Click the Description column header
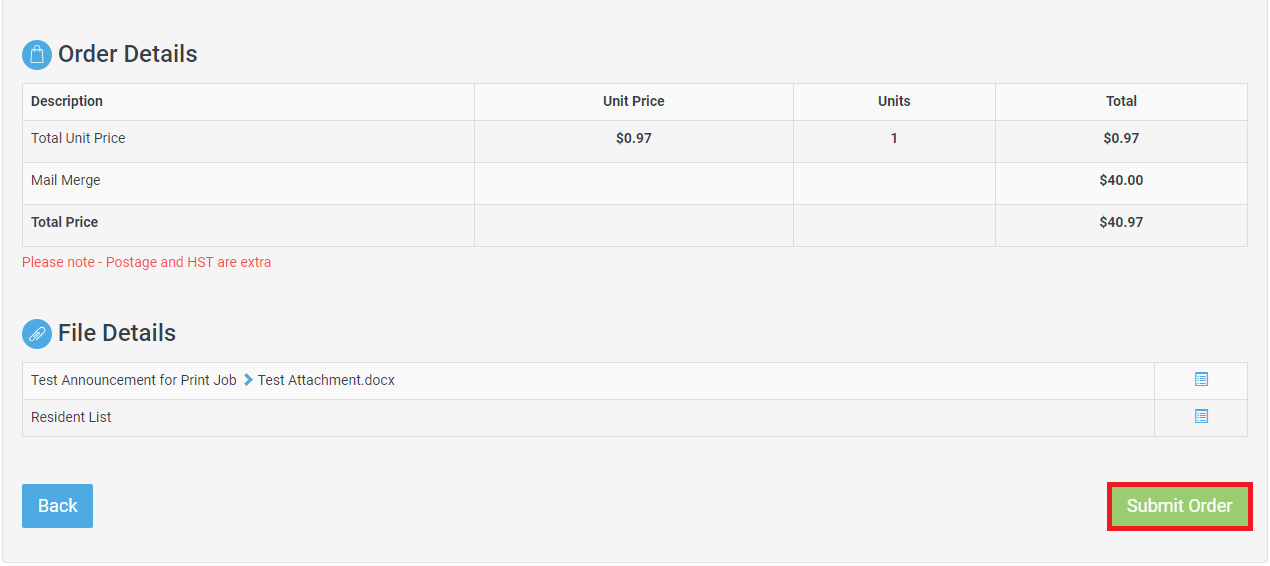The height and width of the screenshot is (566, 1270). [67, 101]
